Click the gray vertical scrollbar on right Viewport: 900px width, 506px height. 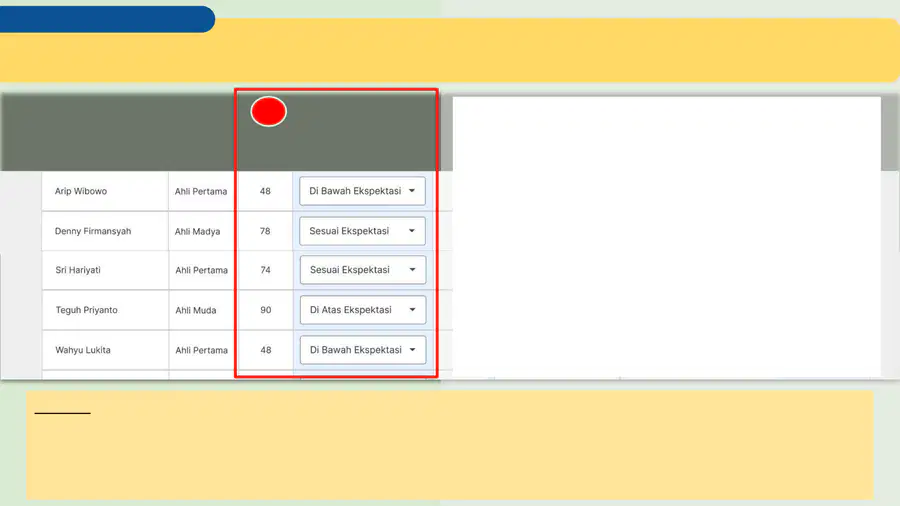click(890, 133)
